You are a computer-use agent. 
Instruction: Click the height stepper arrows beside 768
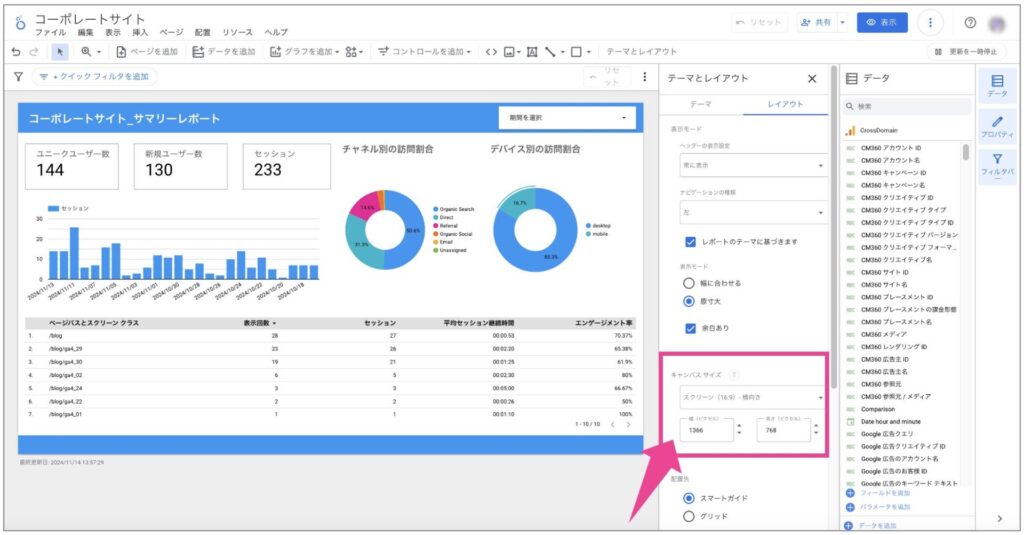point(816,430)
